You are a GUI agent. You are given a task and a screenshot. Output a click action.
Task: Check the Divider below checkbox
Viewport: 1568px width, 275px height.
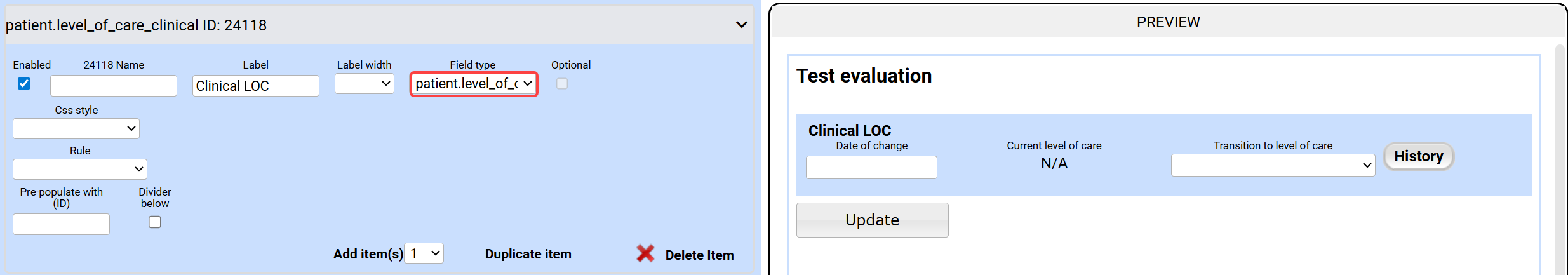click(155, 222)
